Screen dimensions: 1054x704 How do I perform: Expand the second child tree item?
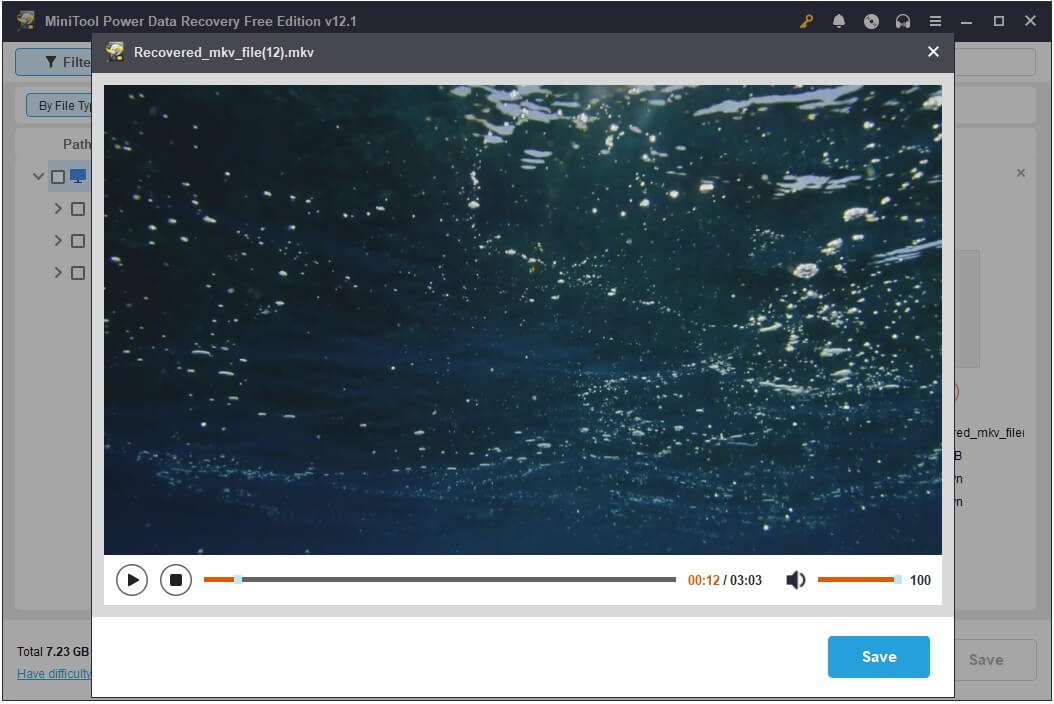(58, 241)
